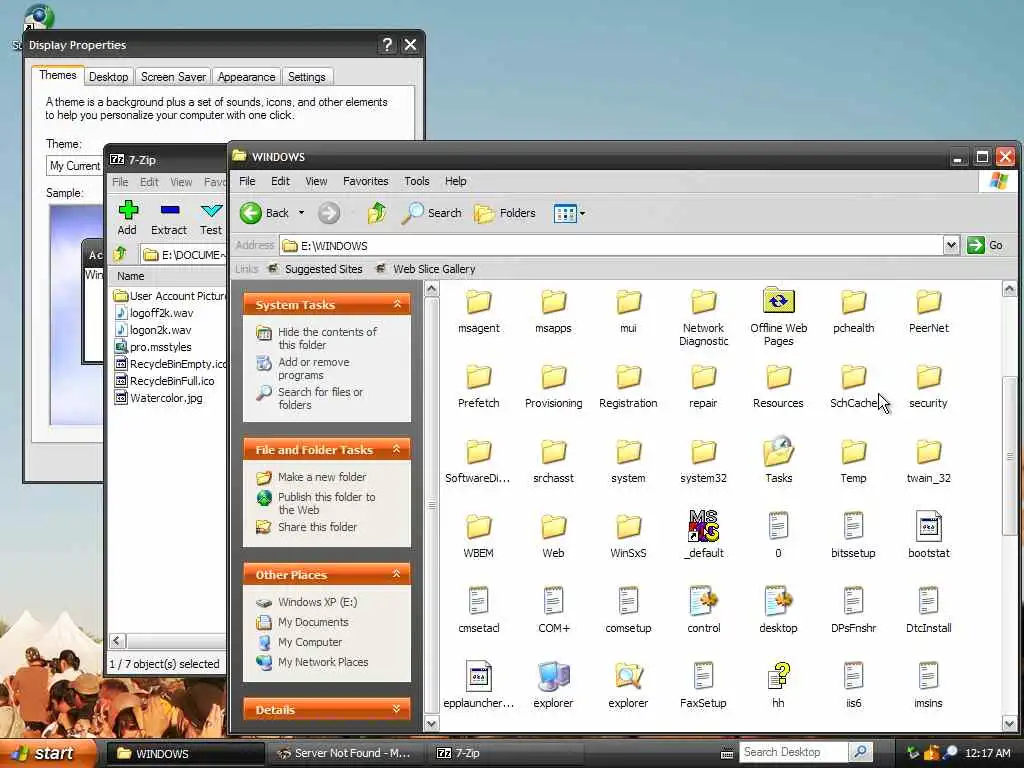The height and width of the screenshot is (768, 1024).
Task: Select logoff2k.wav in 7-Zip list
Action: (155, 313)
